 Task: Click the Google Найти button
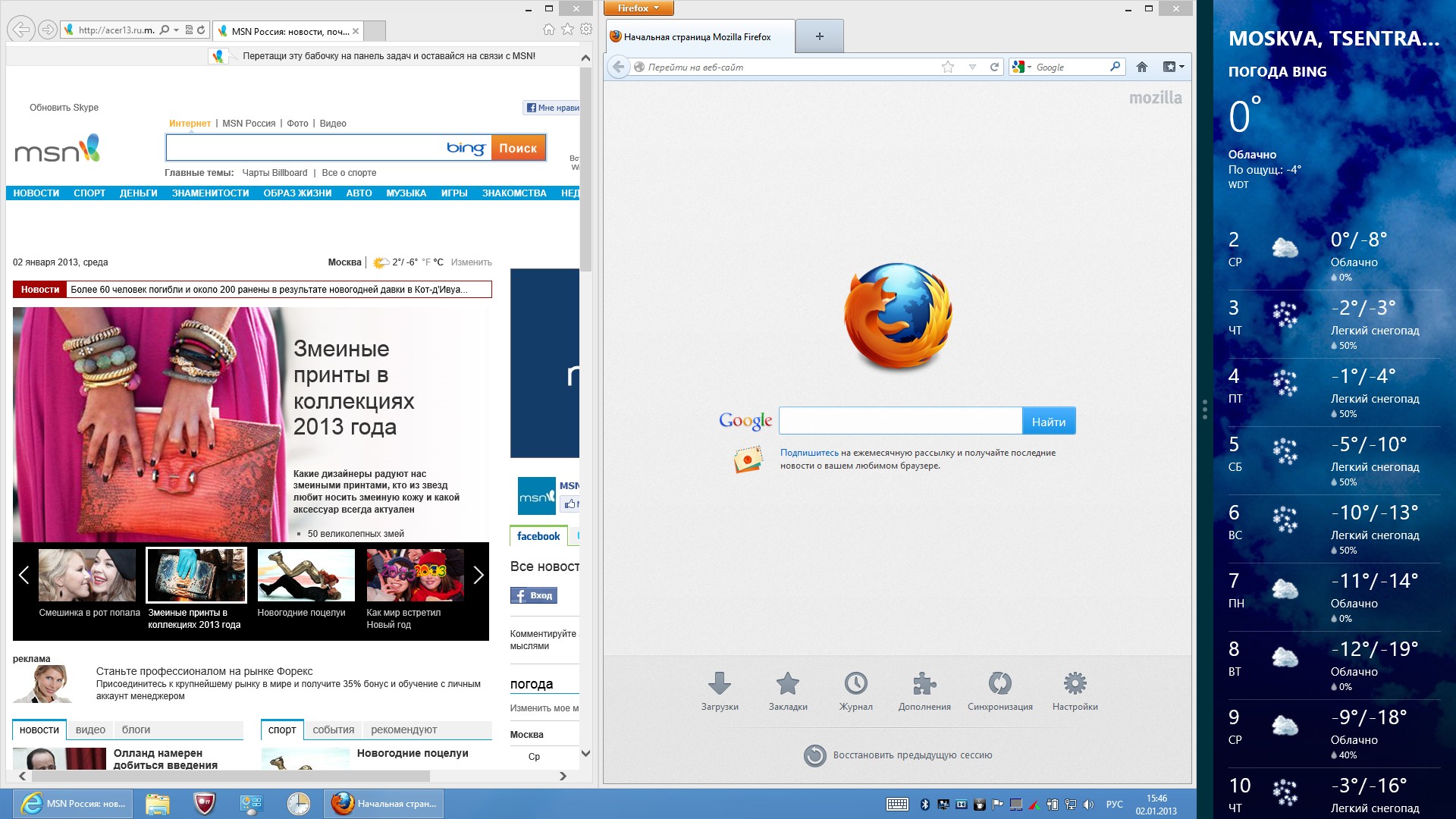1048,422
